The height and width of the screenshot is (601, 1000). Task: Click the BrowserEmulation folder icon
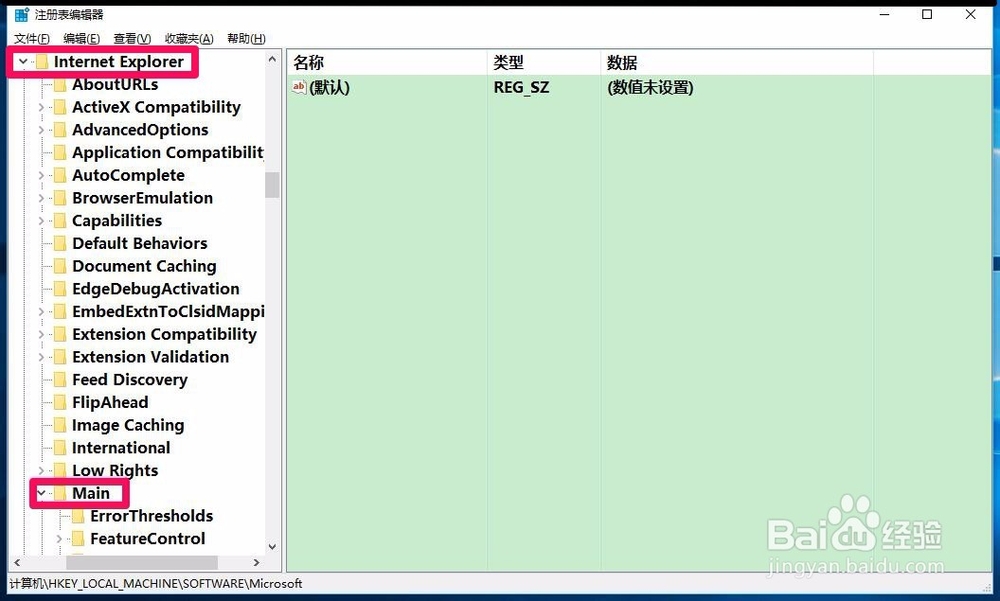(x=60, y=198)
